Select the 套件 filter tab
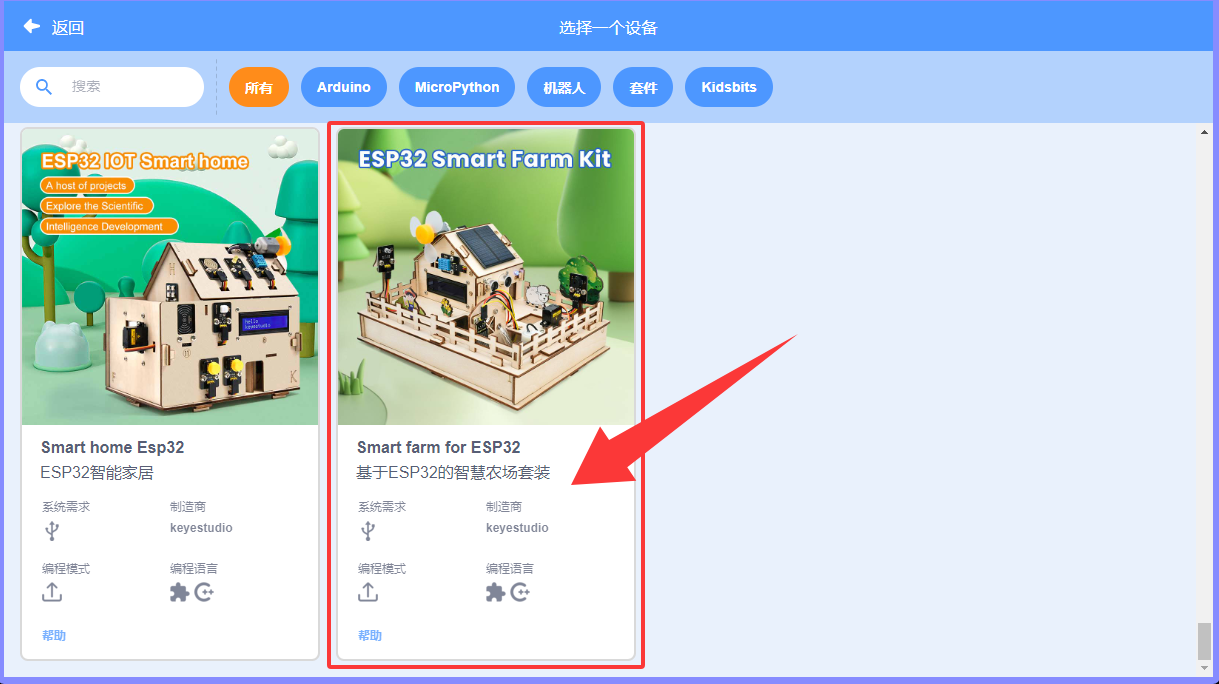This screenshot has height=684, width=1219. tap(643, 87)
